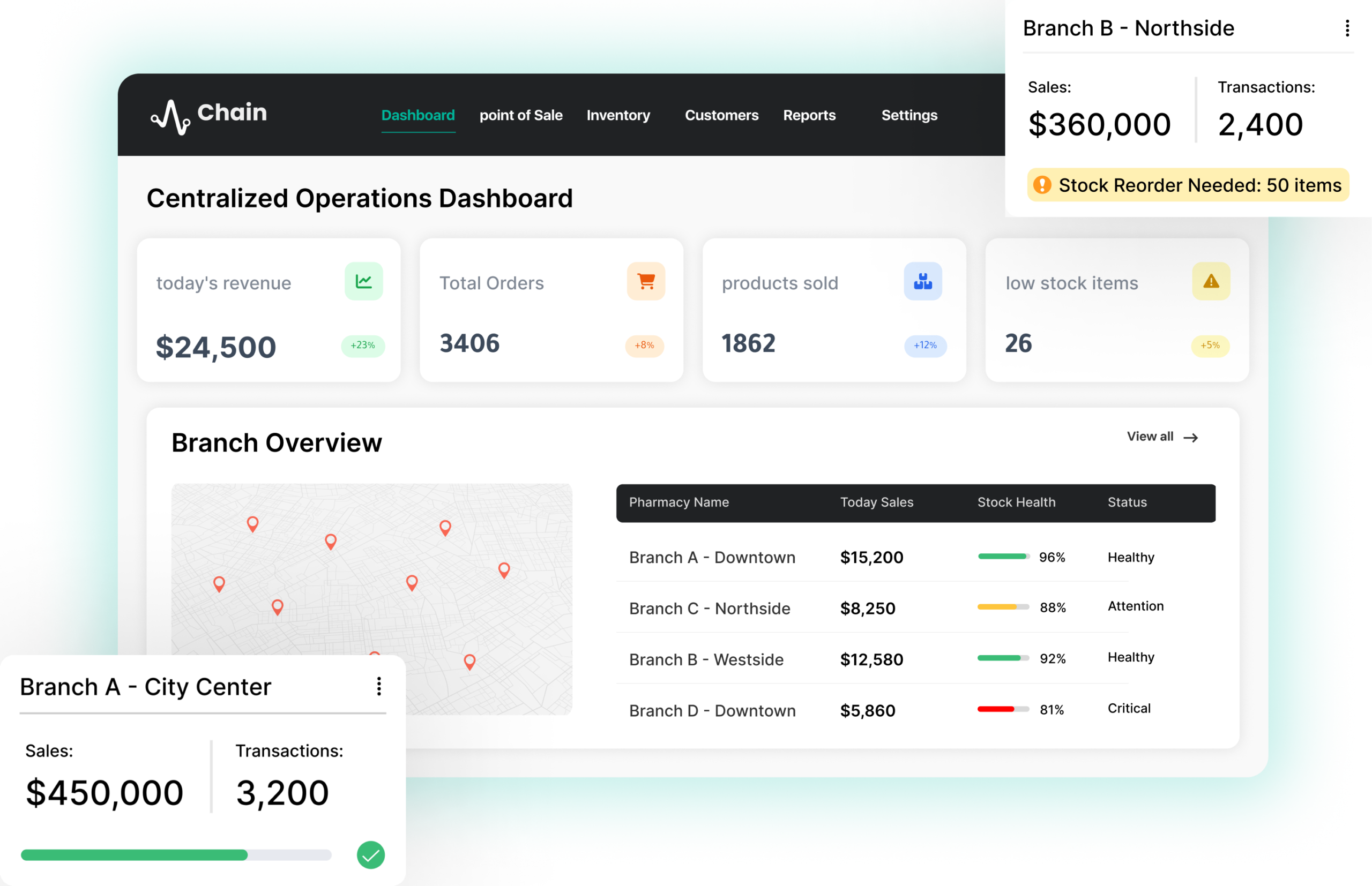Open the Reports tab

[x=809, y=115]
